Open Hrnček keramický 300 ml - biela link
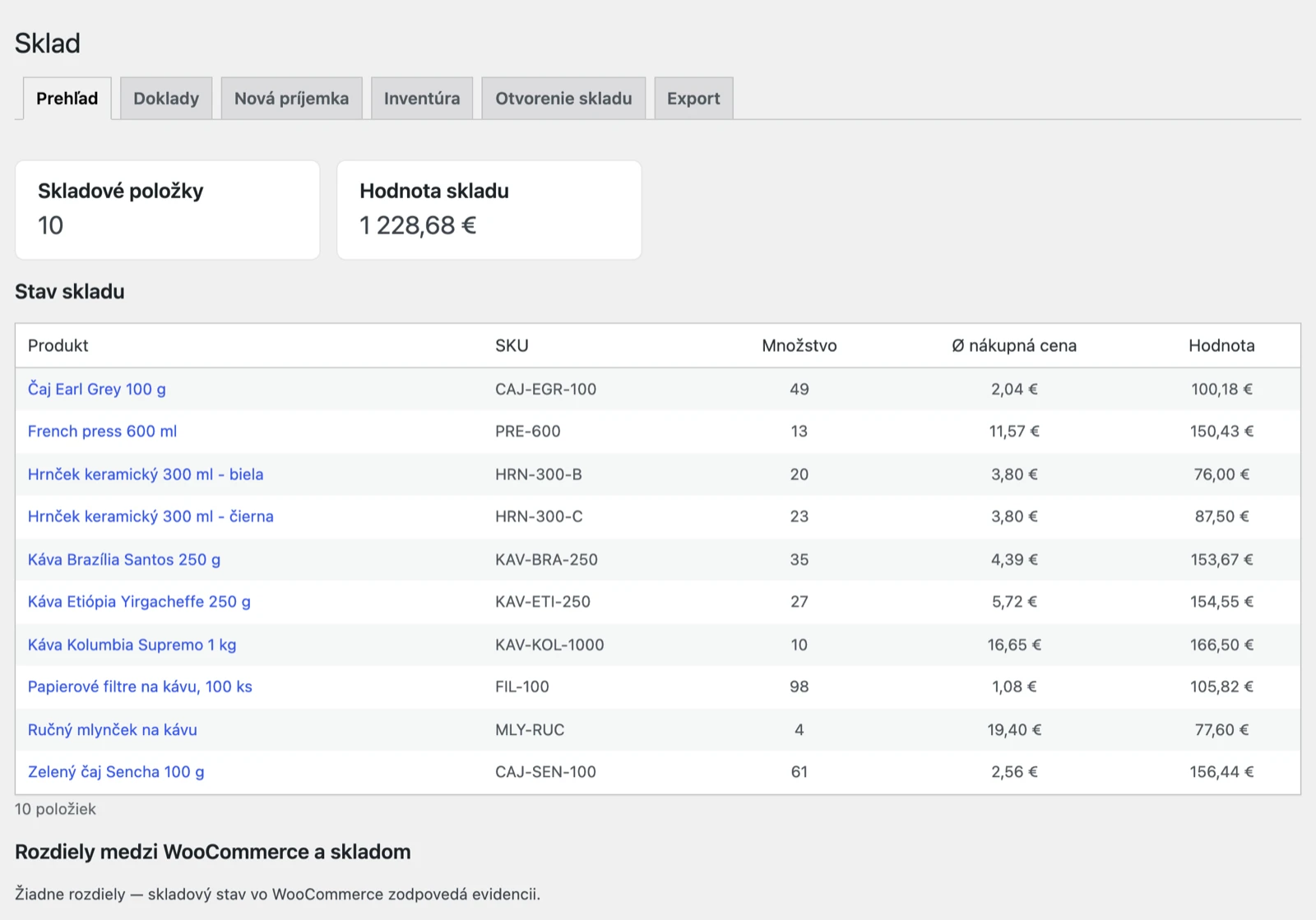Image resolution: width=1316 pixels, height=920 pixels. pyautogui.click(x=146, y=474)
